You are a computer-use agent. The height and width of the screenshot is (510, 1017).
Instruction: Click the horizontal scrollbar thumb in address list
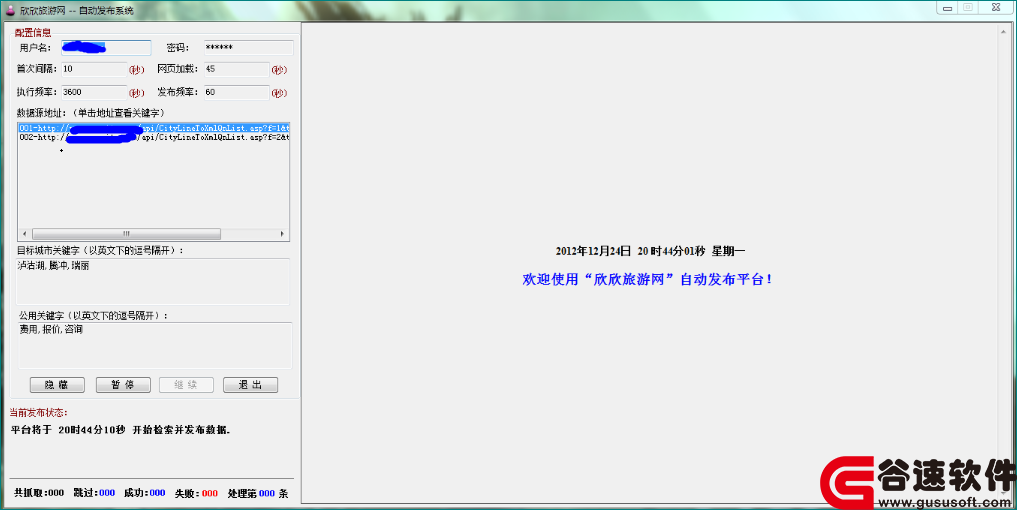[126, 234]
